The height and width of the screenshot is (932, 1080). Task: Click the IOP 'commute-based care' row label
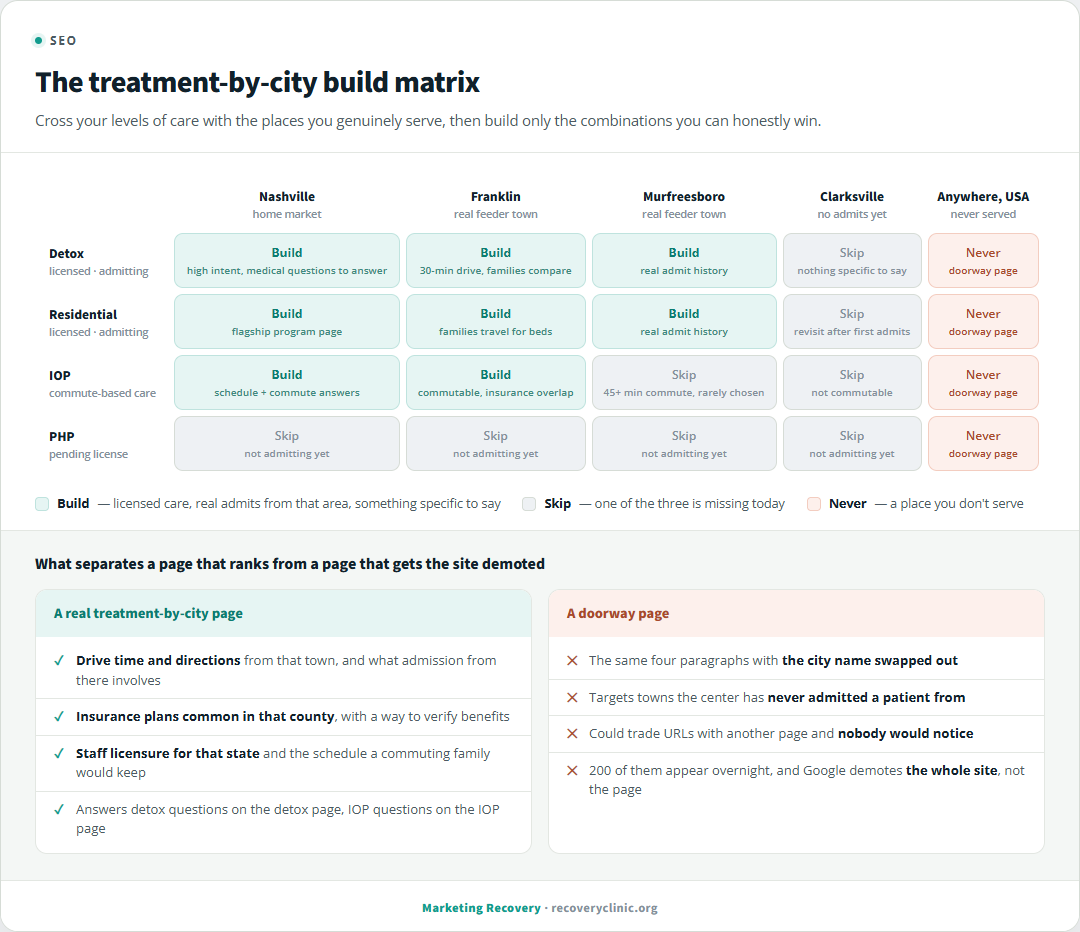coord(103,384)
